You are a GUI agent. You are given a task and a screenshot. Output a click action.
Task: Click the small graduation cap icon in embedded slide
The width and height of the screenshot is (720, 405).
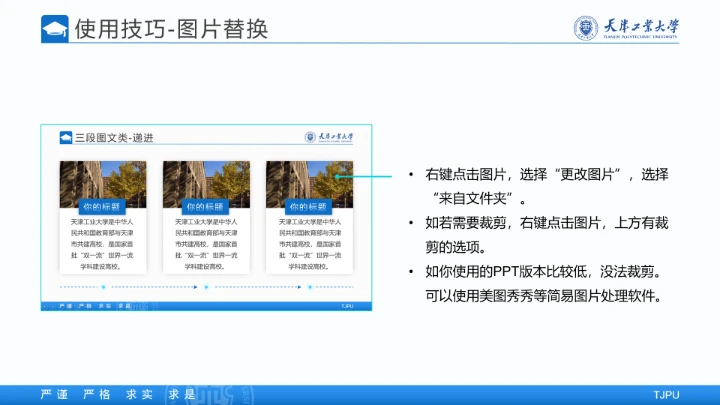66,137
